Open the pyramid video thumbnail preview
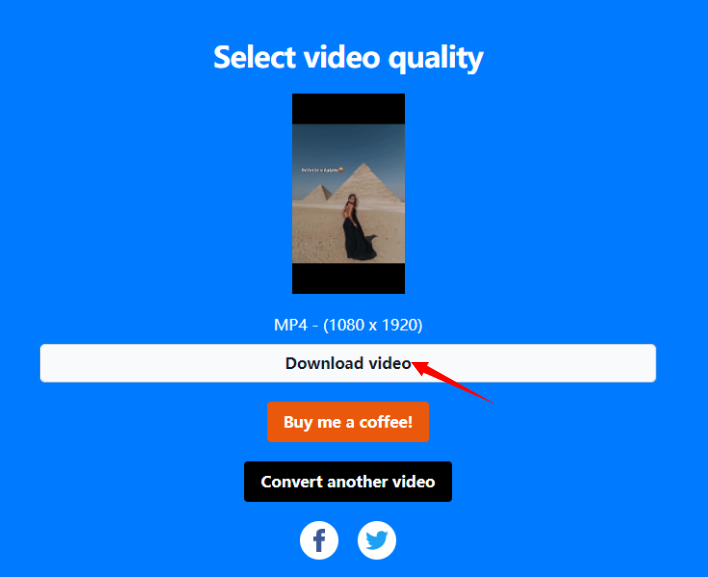Image resolution: width=708 pixels, height=577 pixels. pyautogui.click(x=349, y=194)
